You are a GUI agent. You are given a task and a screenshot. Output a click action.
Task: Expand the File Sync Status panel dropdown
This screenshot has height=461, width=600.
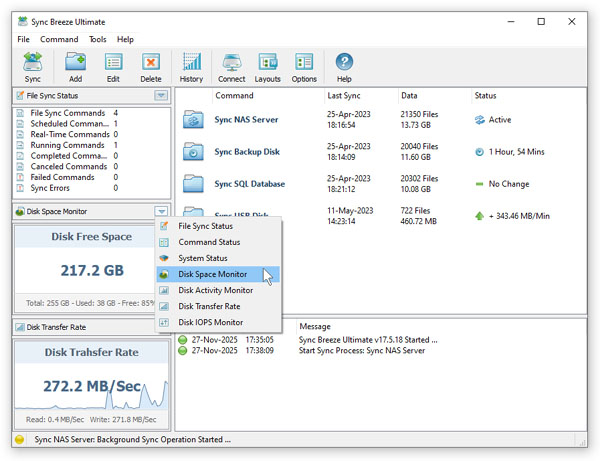tap(161, 95)
